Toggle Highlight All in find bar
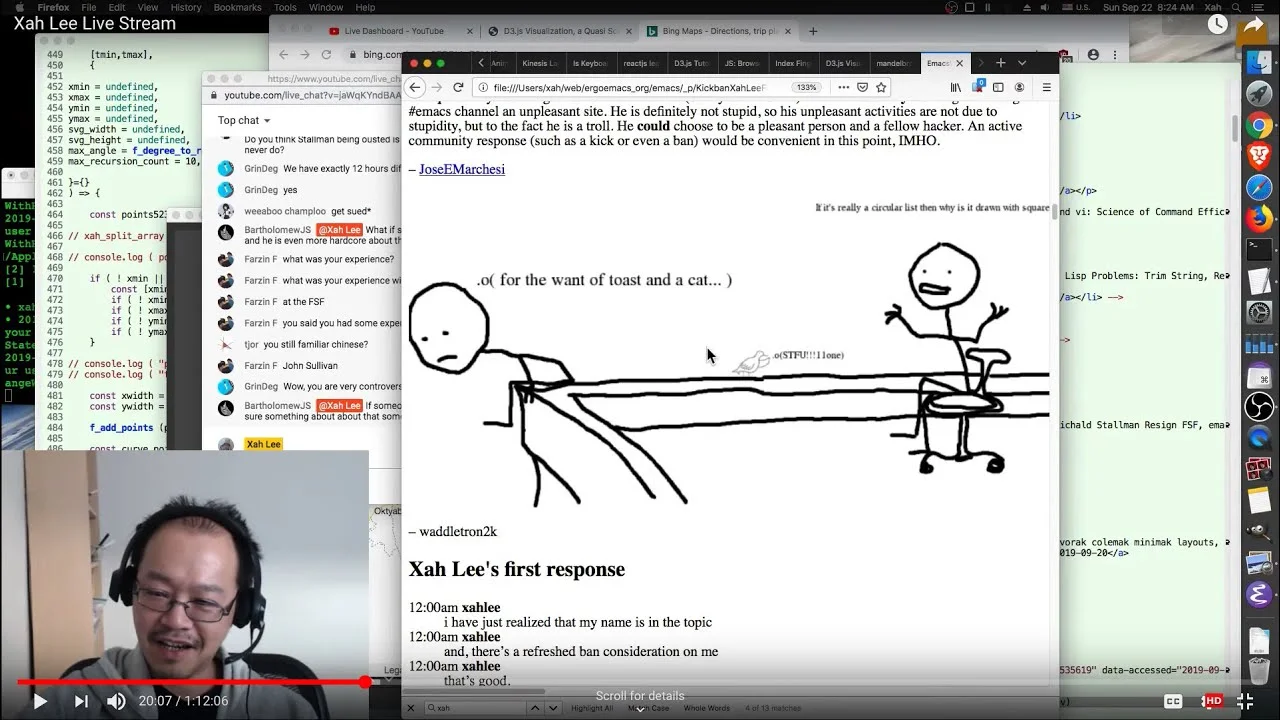This screenshot has height=720, width=1280. (x=592, y=708)
